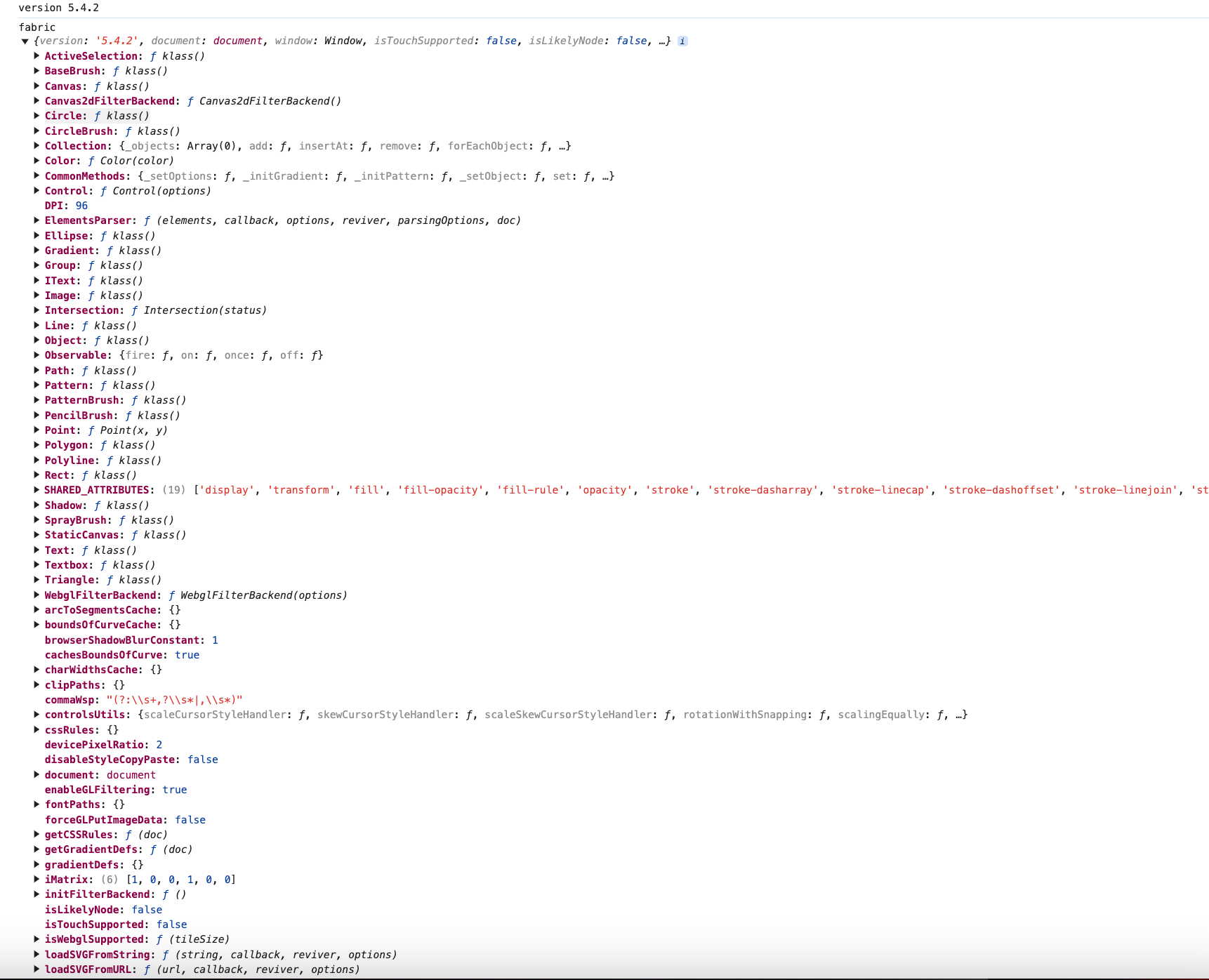Expand the CircleBrush entry
The width and height of the screenshot is (1209, 980).
point(37,131)
